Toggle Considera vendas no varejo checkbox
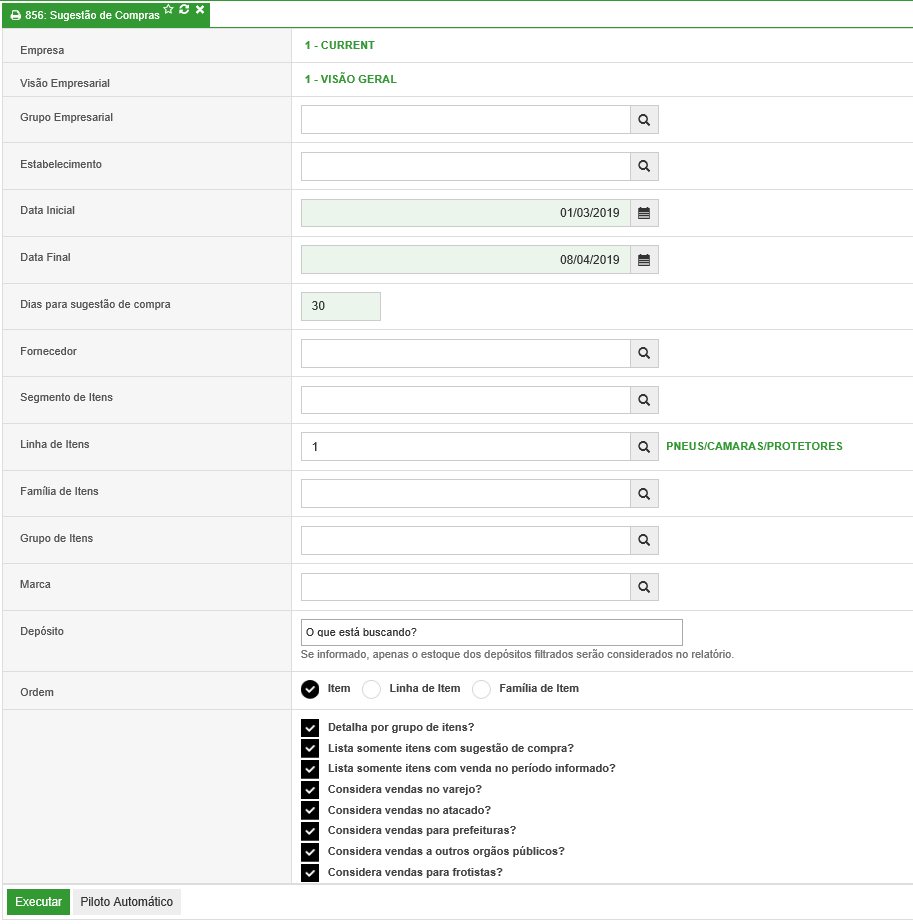This screenshot has height=924, width=913. pos(310,790)
